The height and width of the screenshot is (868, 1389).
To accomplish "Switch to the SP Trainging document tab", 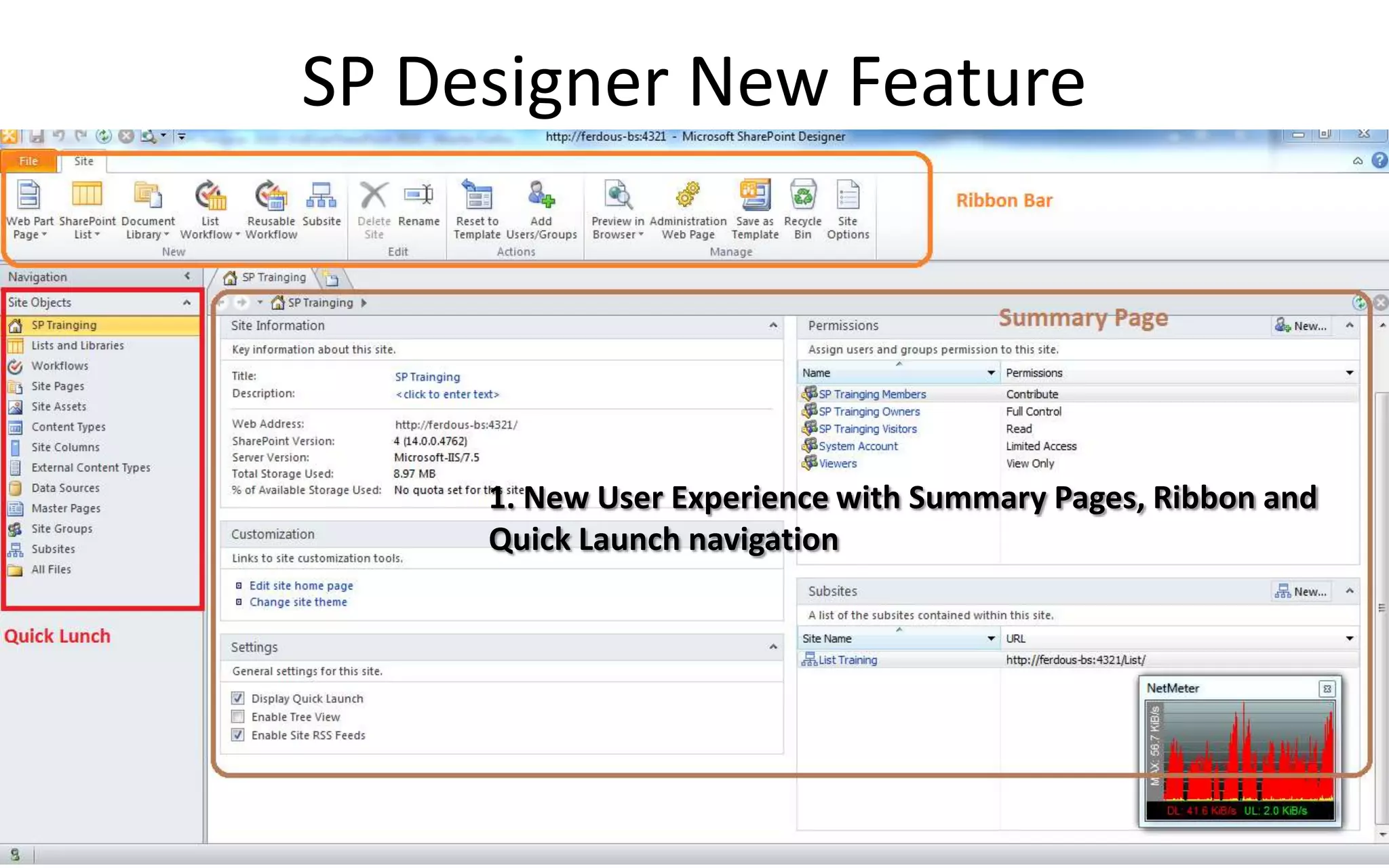I will 266,277.
